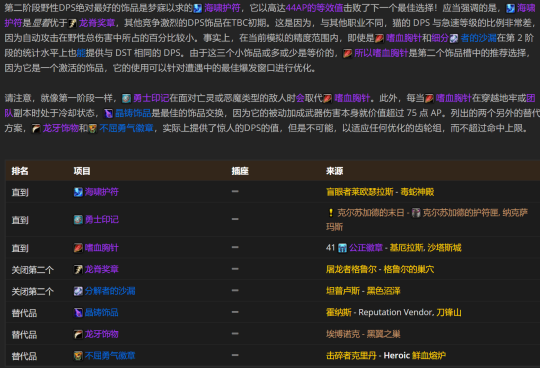Screen dimensions: 540x368
Task: Open the 公正徽章 link
Action: coord(366,248)
